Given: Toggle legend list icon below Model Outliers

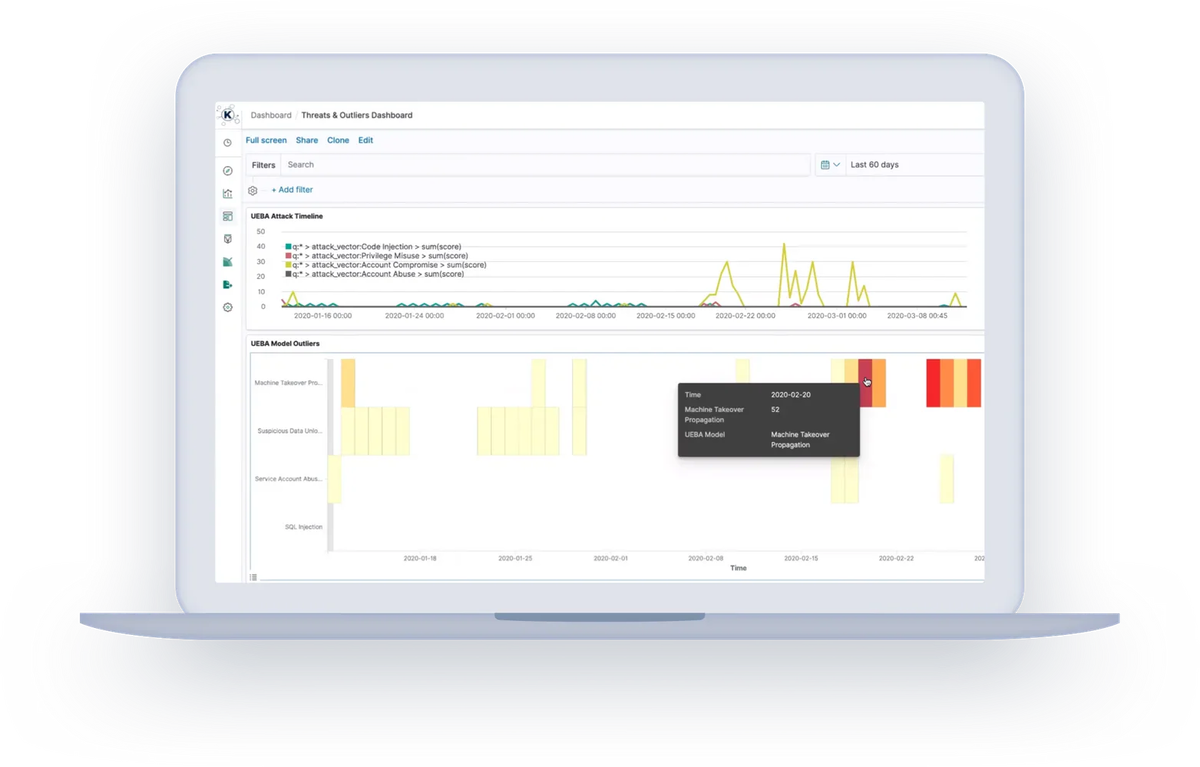Looking at the screenshot, I should [253, 577].
